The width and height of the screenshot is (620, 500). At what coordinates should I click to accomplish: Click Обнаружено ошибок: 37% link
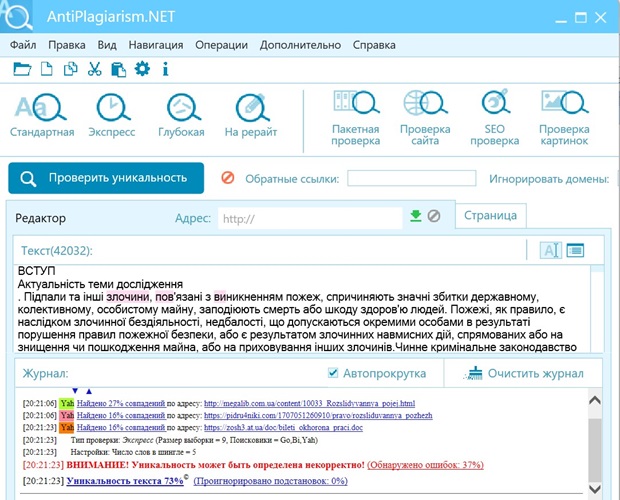pos(425,465)
